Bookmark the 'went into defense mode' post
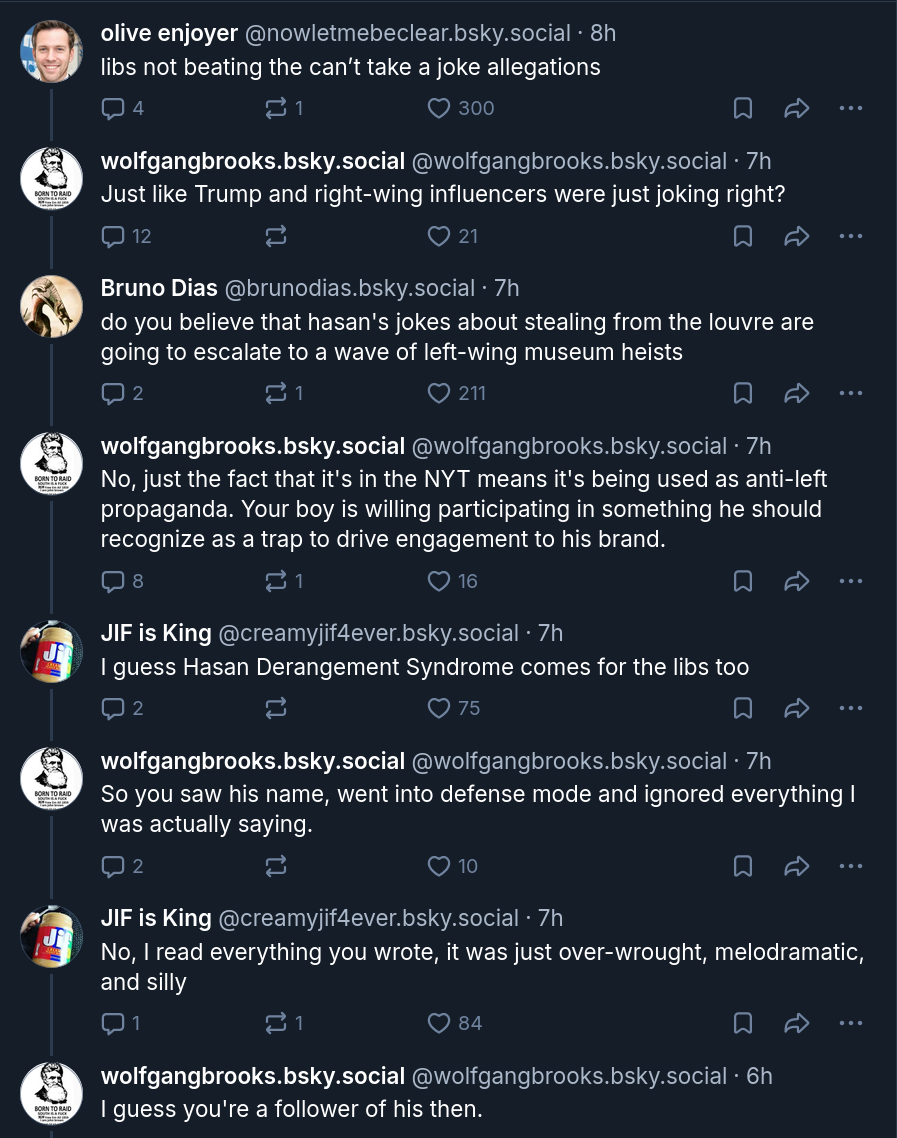 [x=743, y=866]
